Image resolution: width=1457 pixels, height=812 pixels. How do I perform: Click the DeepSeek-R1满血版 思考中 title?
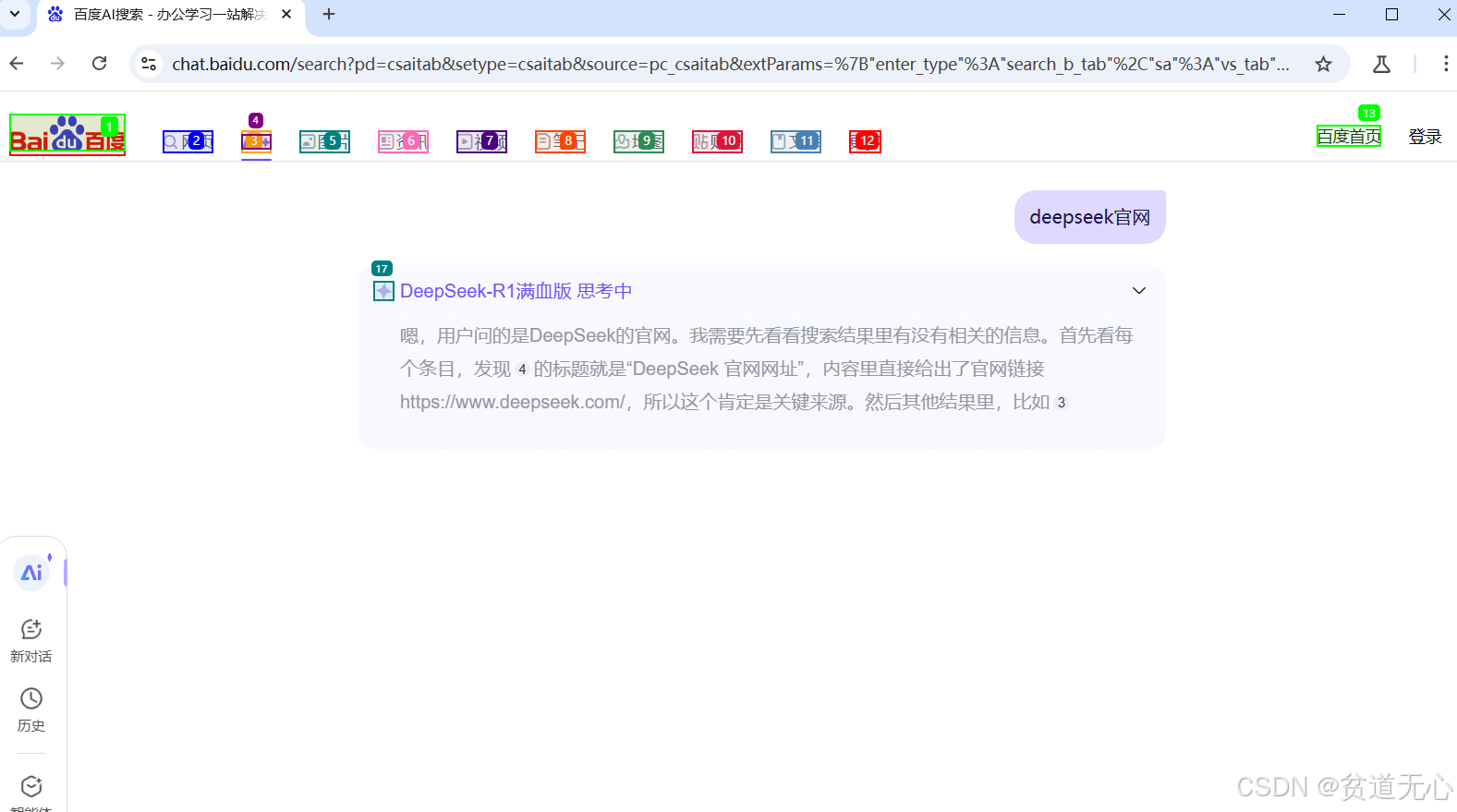[x=516, y=291]
